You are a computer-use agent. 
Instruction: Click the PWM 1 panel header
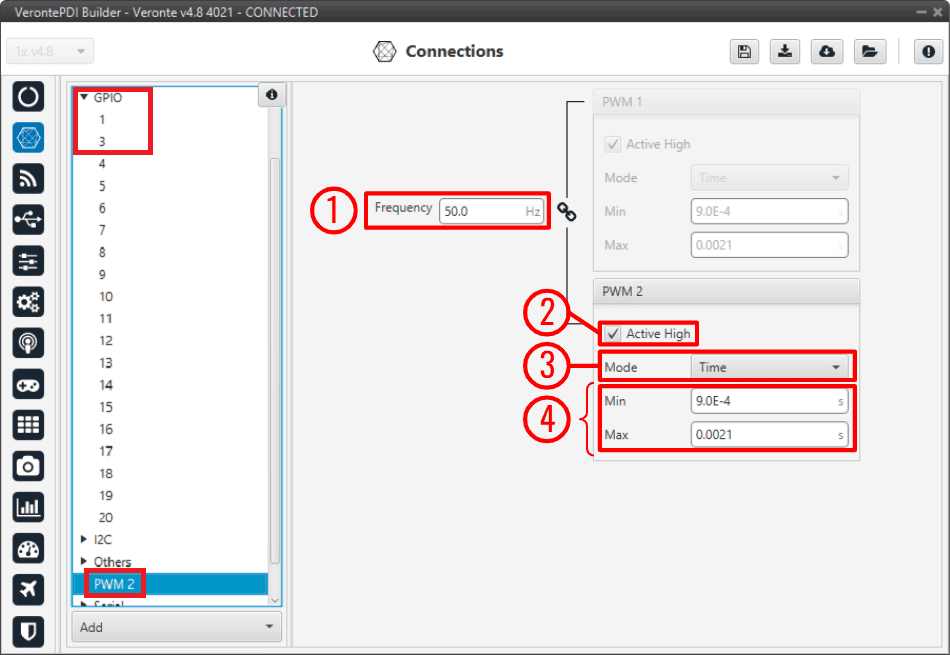click(x=726, y=102)
